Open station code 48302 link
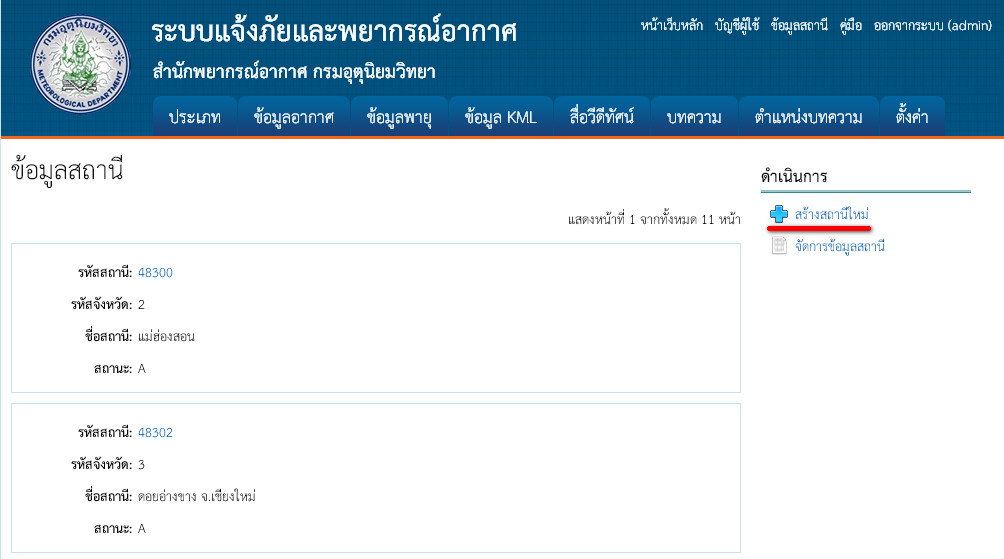This screenshot has height=559, width=1004. 155,433
